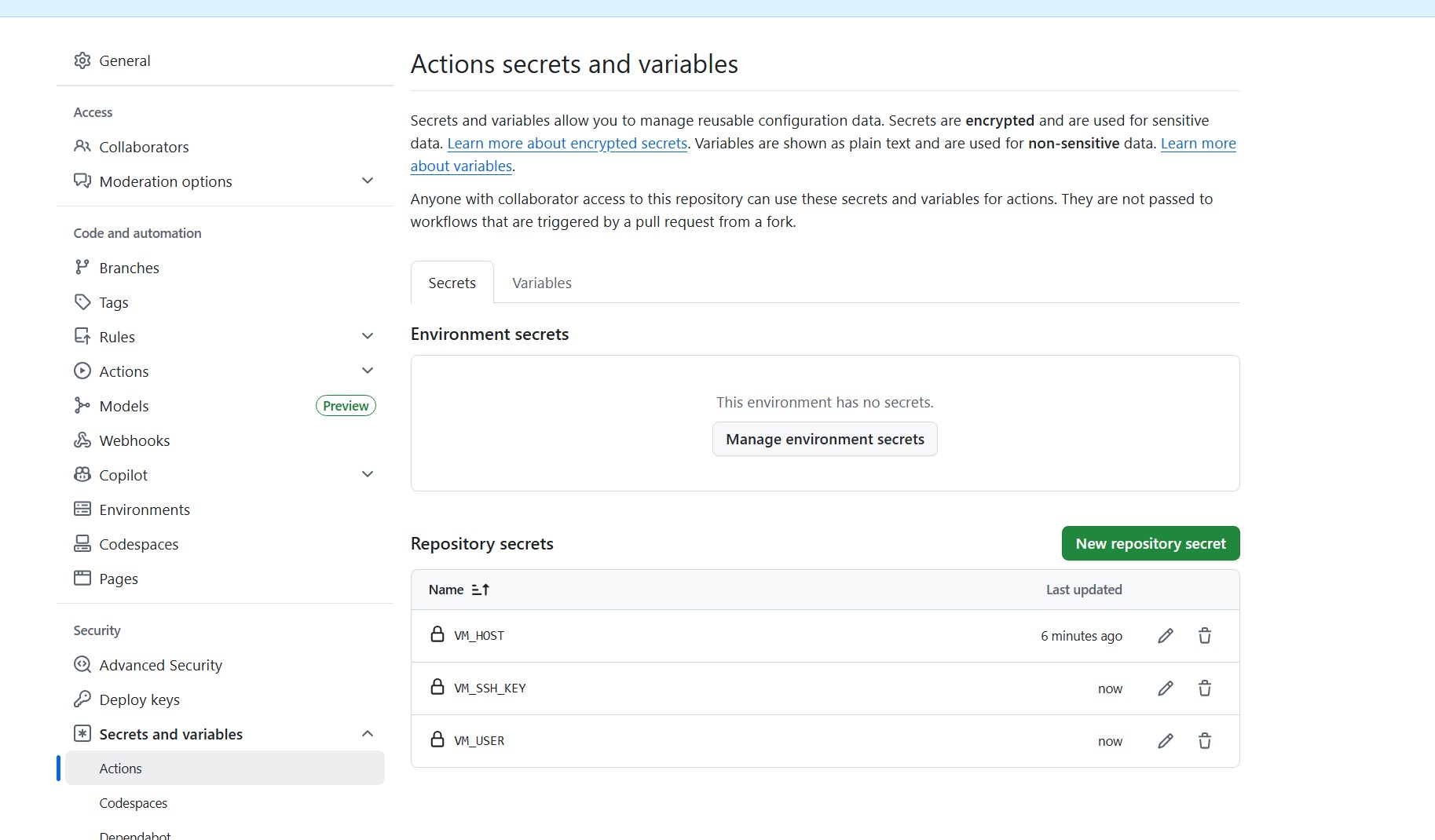The height and width of the screenshot is (840, 1435).
Task: Delete the VM_HOST secret via trash icon
Action: point(1205,636)
